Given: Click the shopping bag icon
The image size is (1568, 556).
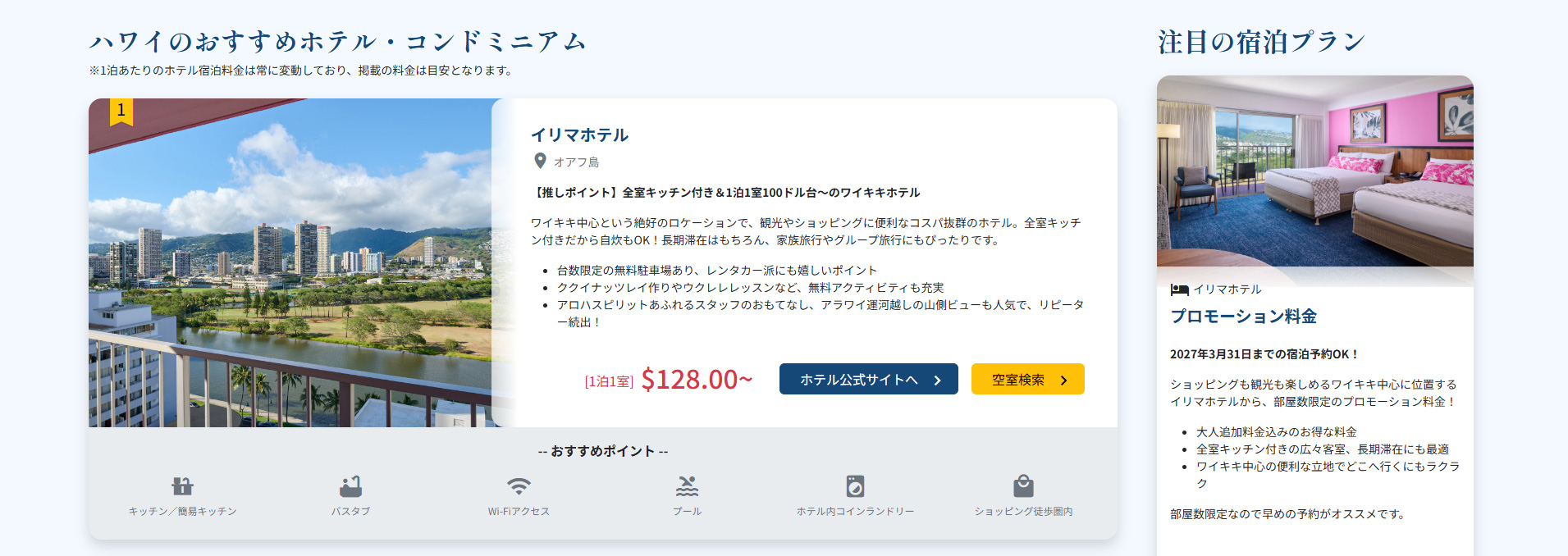Looking at the screenshot, I should [x=1023, y=486].
